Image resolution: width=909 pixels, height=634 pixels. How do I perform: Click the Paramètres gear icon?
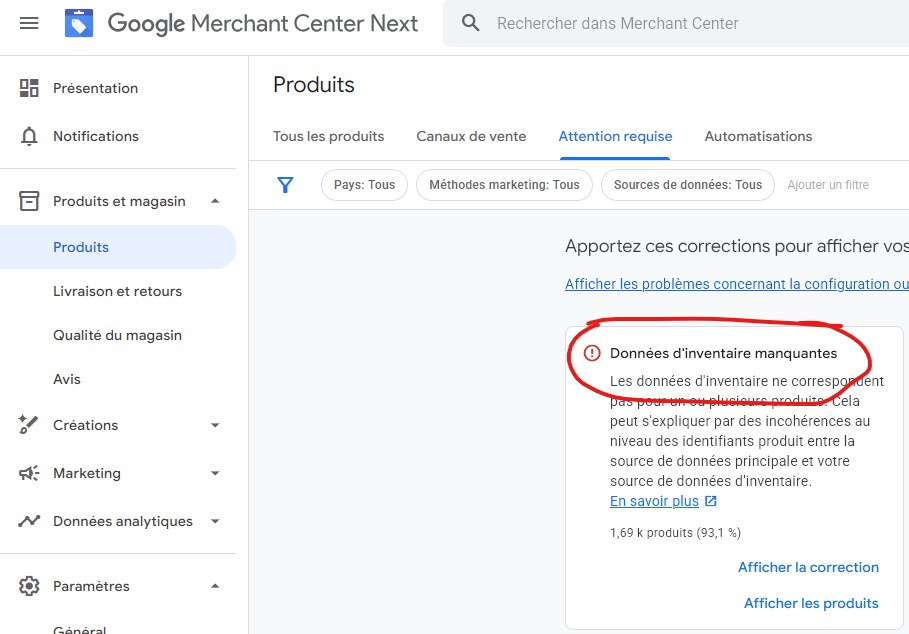29,586
